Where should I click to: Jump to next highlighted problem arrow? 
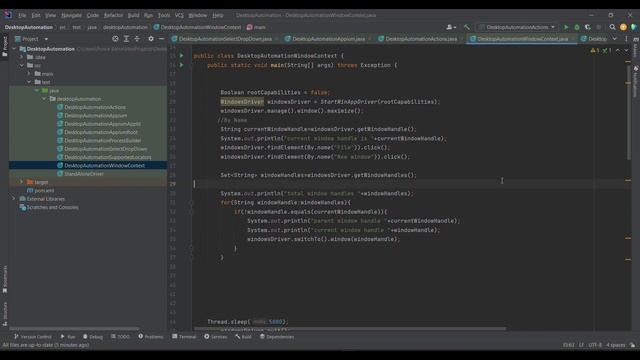coord(626,50)
